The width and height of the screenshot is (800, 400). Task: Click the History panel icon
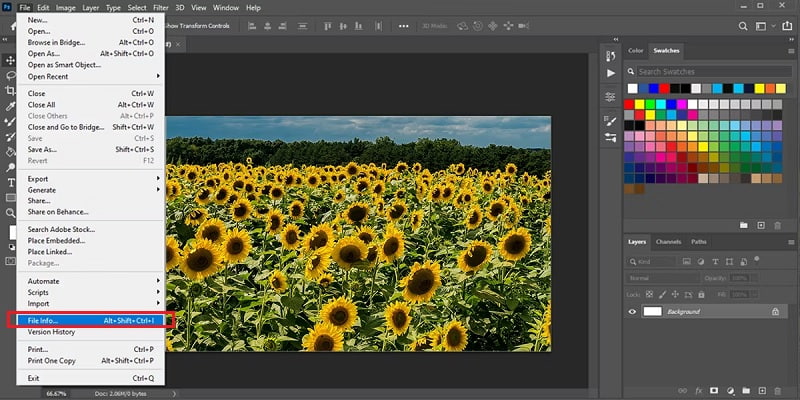click(x=611, y=56)
